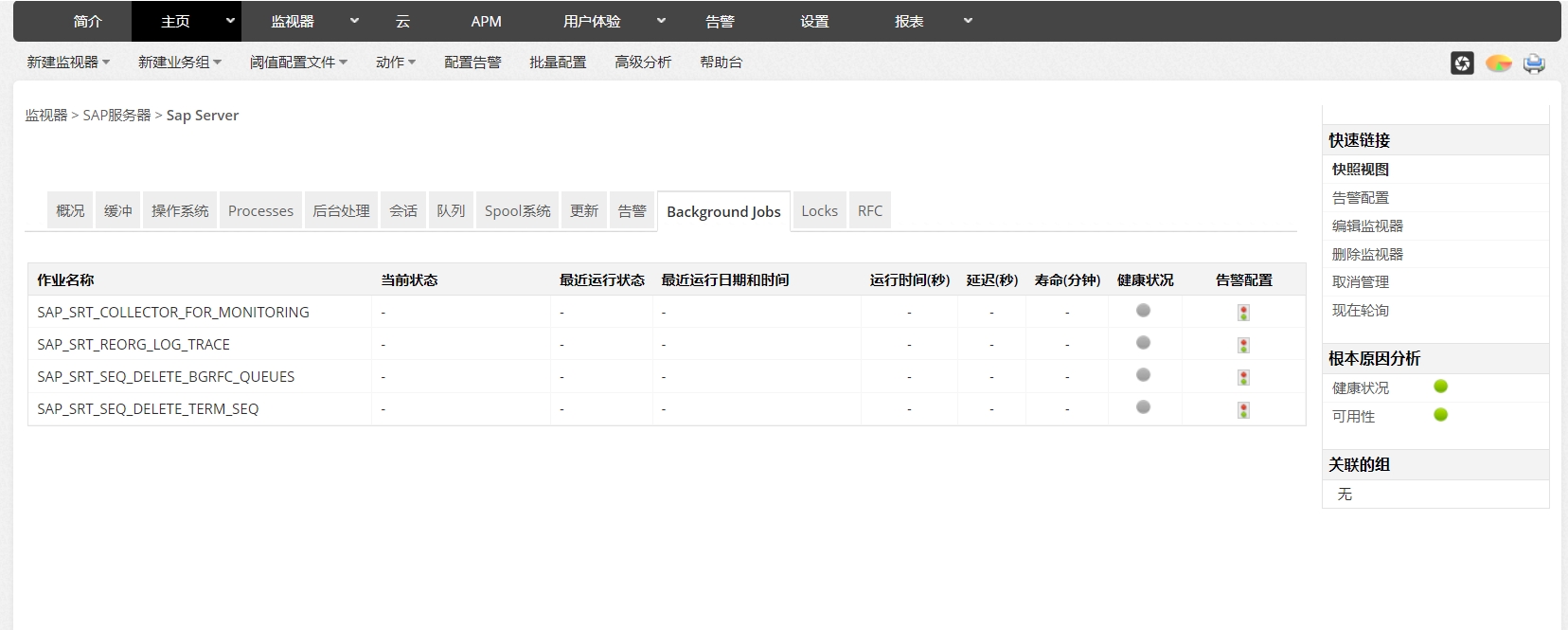Click job name SAP_SRT_REORG_LOG_TRACE
The height and width of the screenshot is (630, 1568).
(x=134, y=345)
